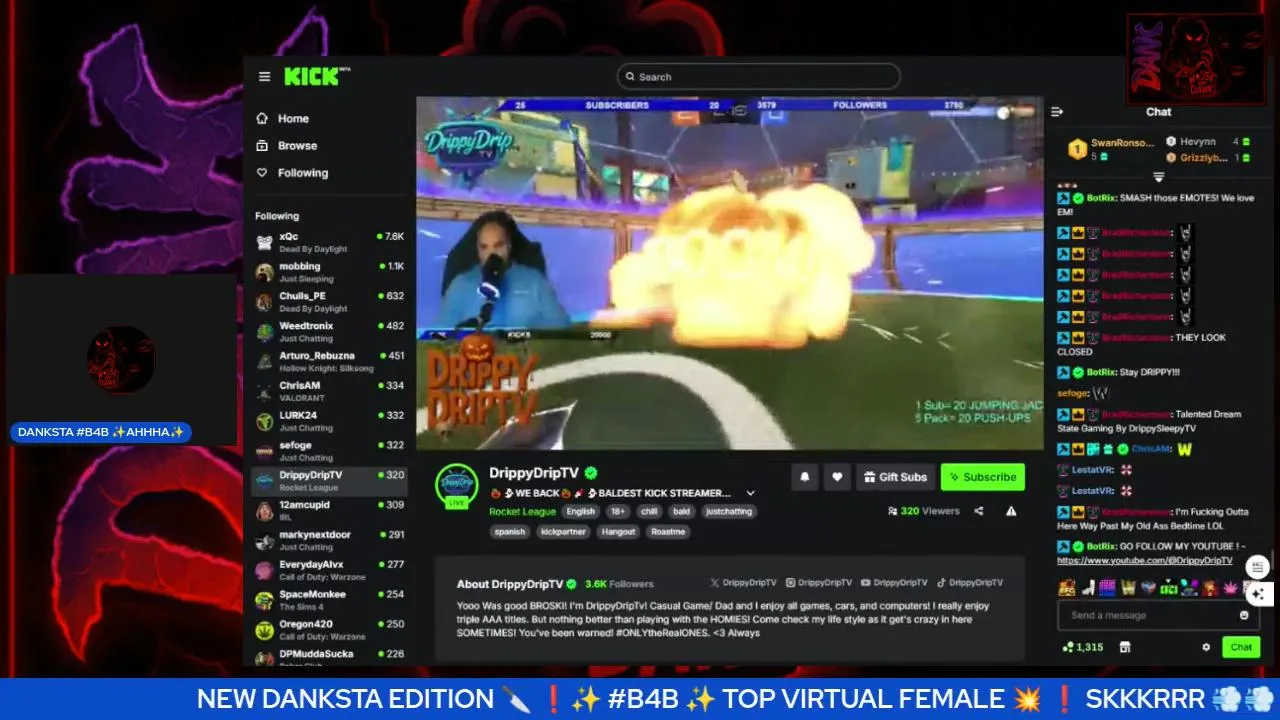This screenshot has height=720, width=1280.
Task: Select the Roastme tag
Action: point(668,532)
